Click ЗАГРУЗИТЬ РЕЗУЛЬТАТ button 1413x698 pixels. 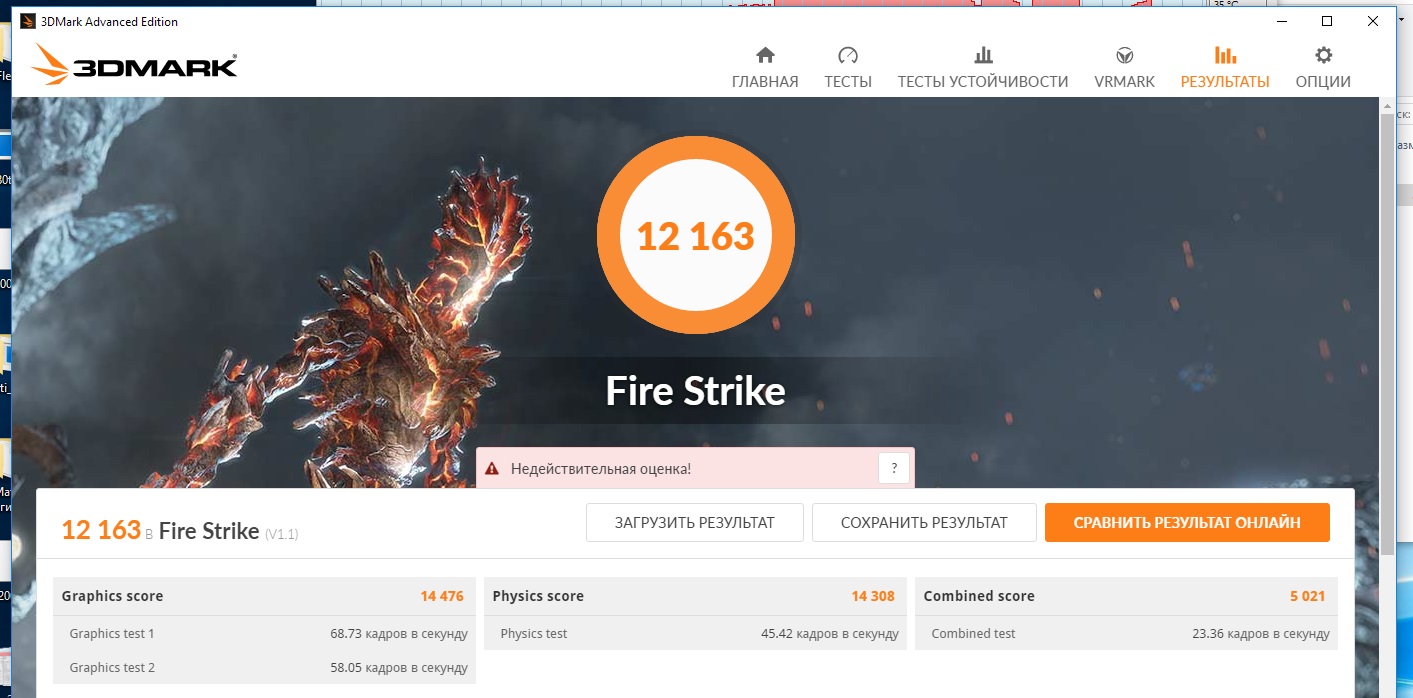point(695,522)
